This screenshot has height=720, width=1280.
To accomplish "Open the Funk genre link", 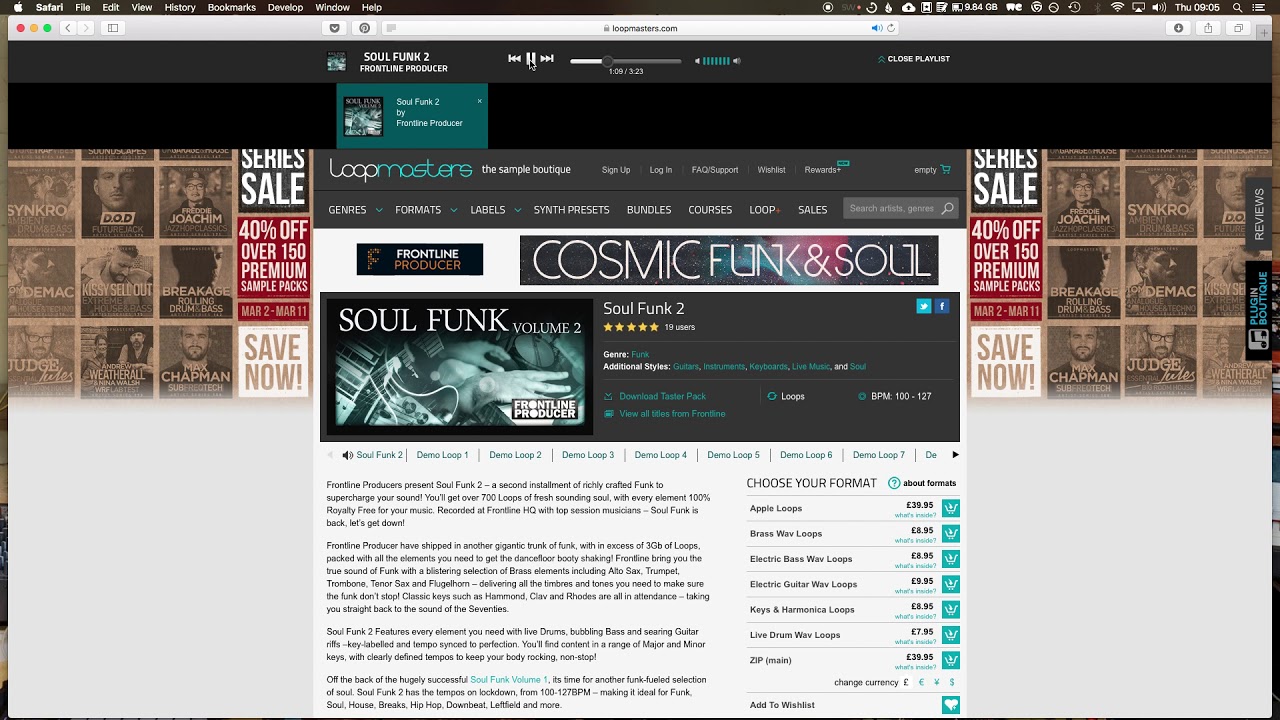I will (640, 354).
